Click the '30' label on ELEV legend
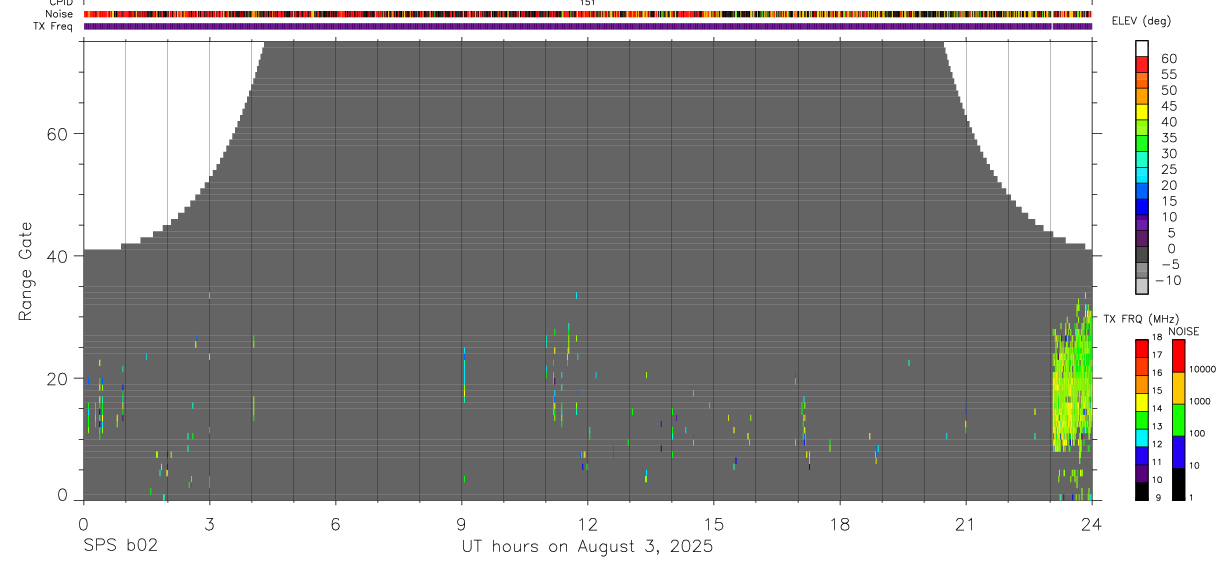Image resolution: width=1228 pixels, height=567 pixels. pos(1168,154)
